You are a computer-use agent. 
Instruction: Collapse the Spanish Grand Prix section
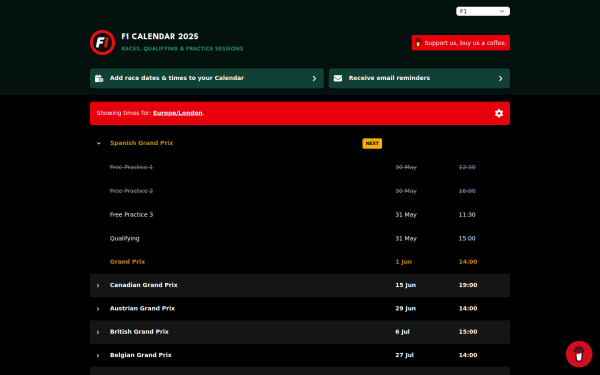coord(99,143)
